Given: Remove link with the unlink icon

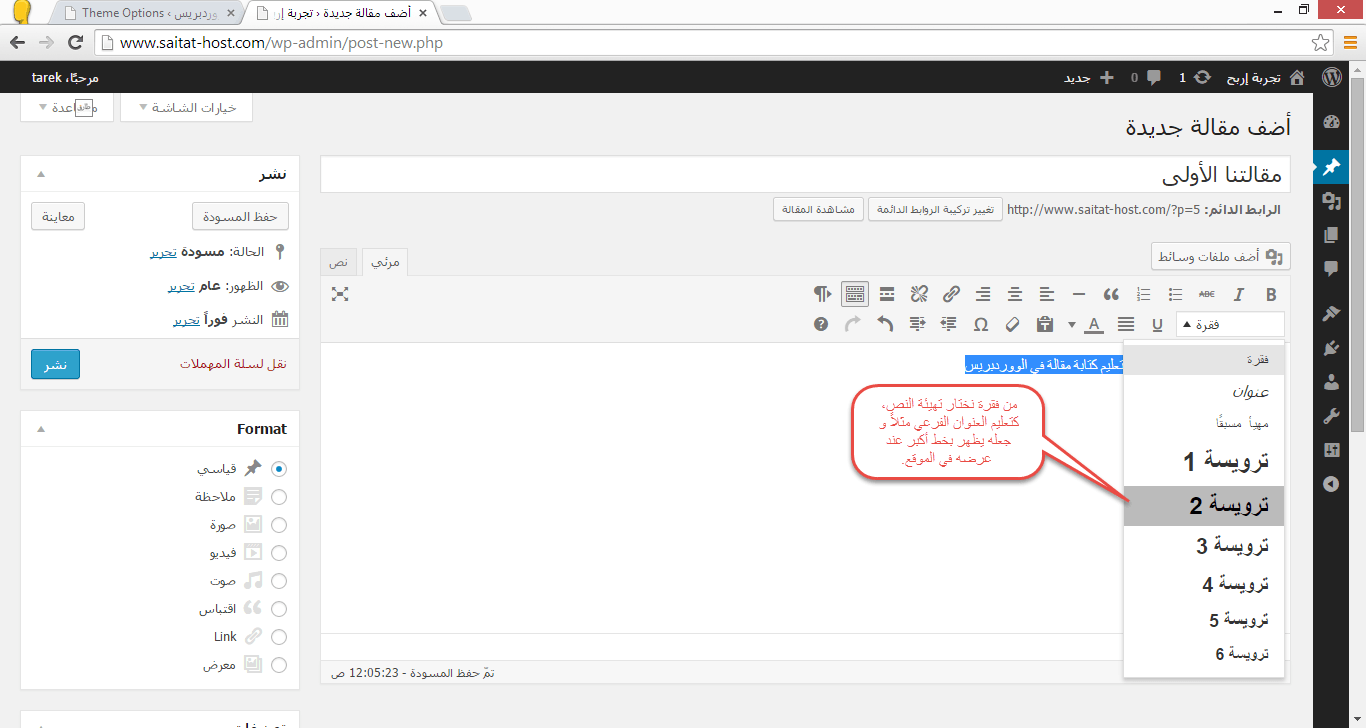Looking at the screenshot, I should pyautogui.click(x=919, y=294).
